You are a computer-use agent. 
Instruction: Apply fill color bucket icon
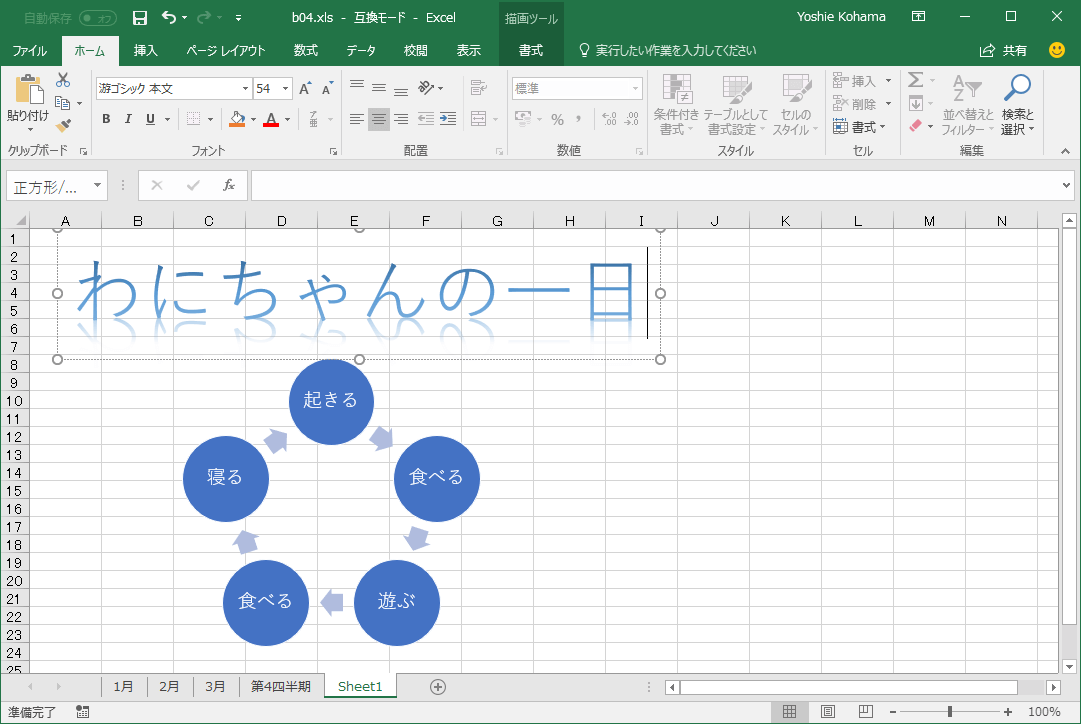point(237,119)
